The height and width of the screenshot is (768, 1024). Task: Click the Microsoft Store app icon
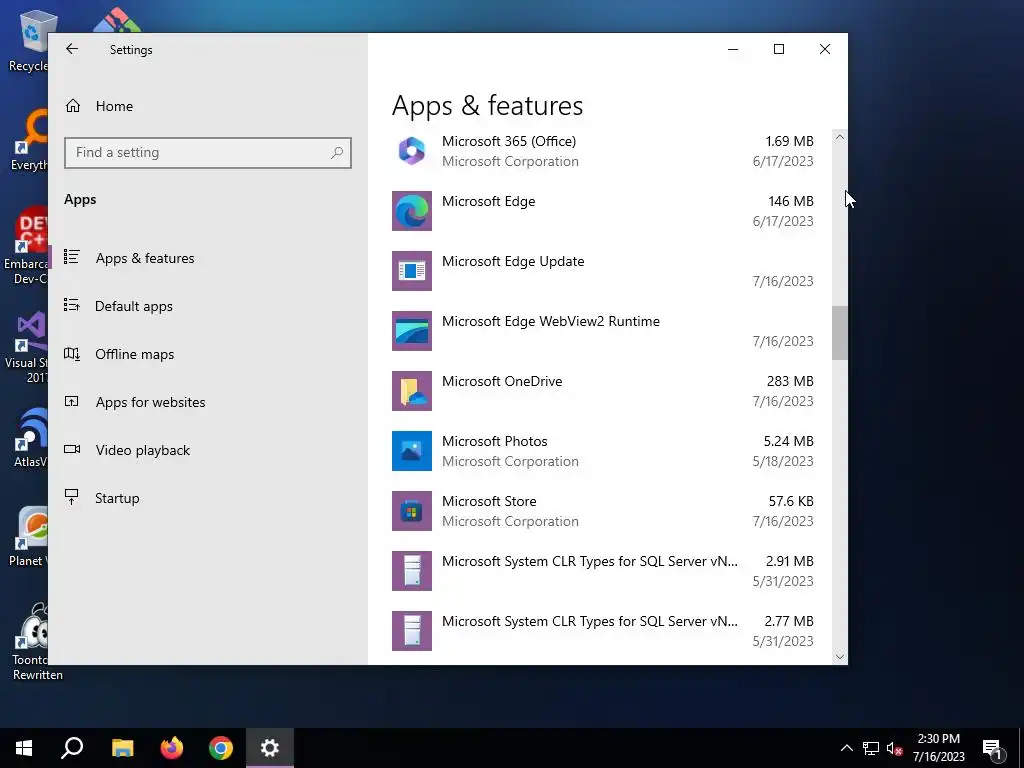point(411,511)
